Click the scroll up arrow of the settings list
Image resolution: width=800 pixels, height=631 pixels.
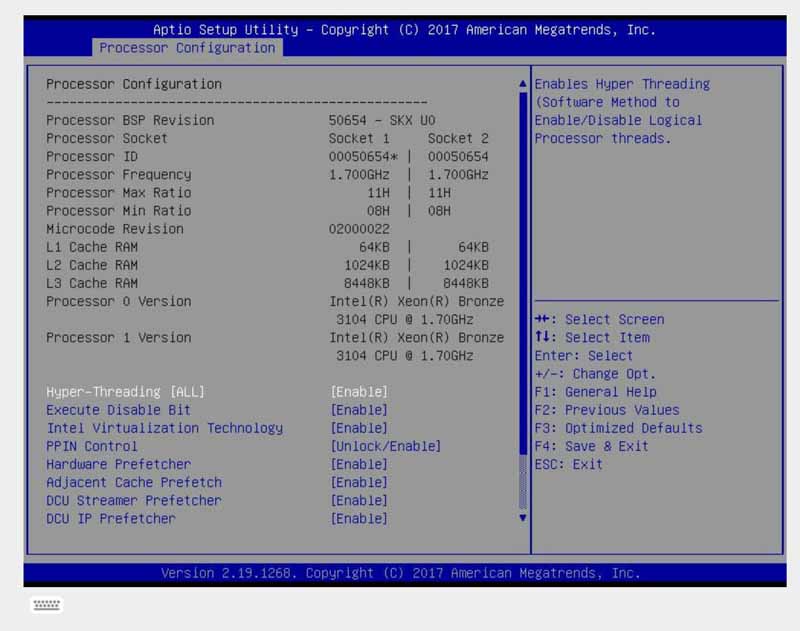[x=522, y=84]
